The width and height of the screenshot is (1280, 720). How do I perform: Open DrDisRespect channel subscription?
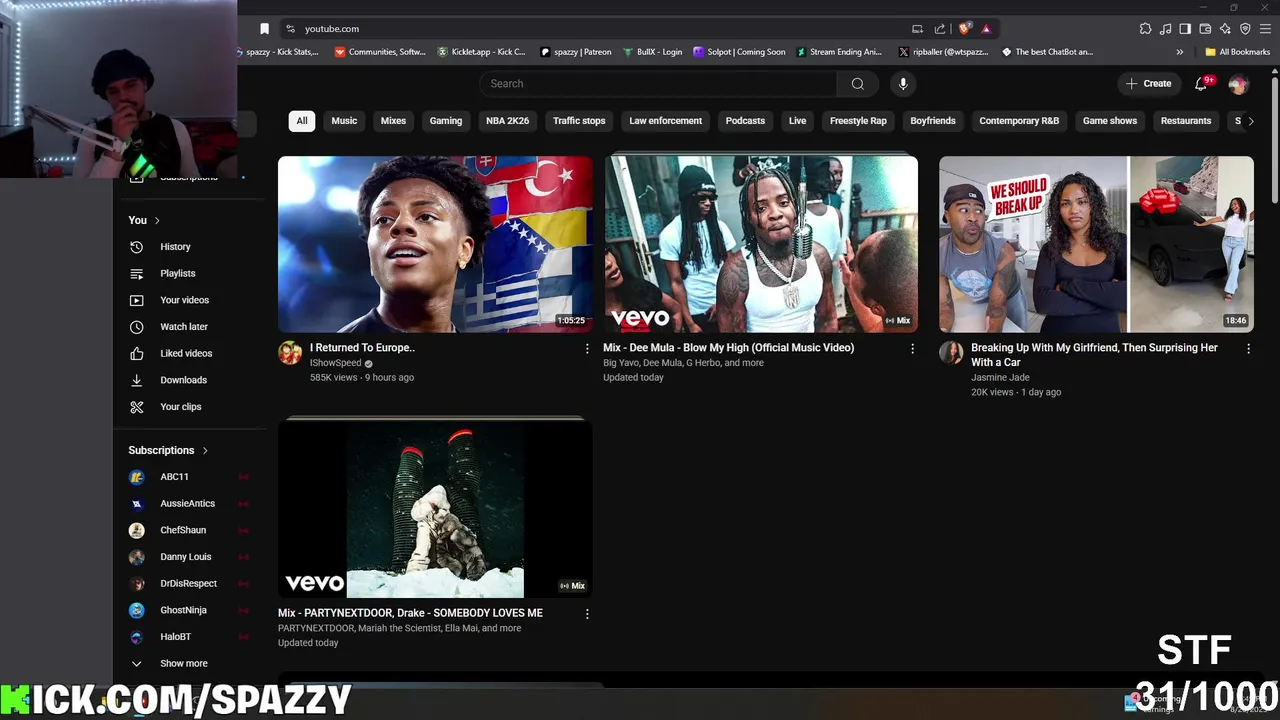[187, 583]
